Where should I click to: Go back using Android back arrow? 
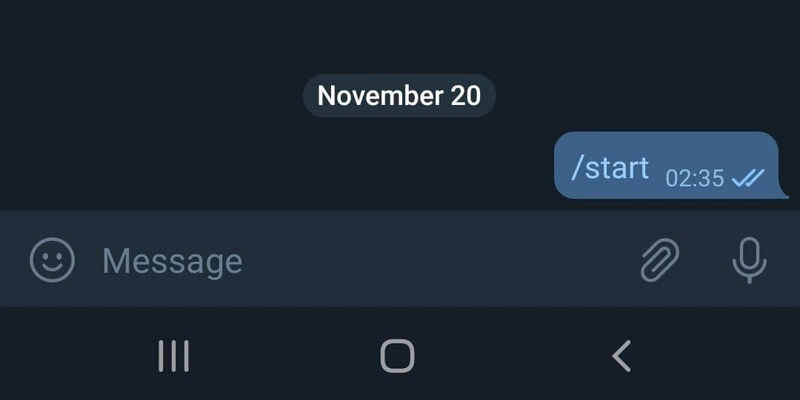(621, 356)
